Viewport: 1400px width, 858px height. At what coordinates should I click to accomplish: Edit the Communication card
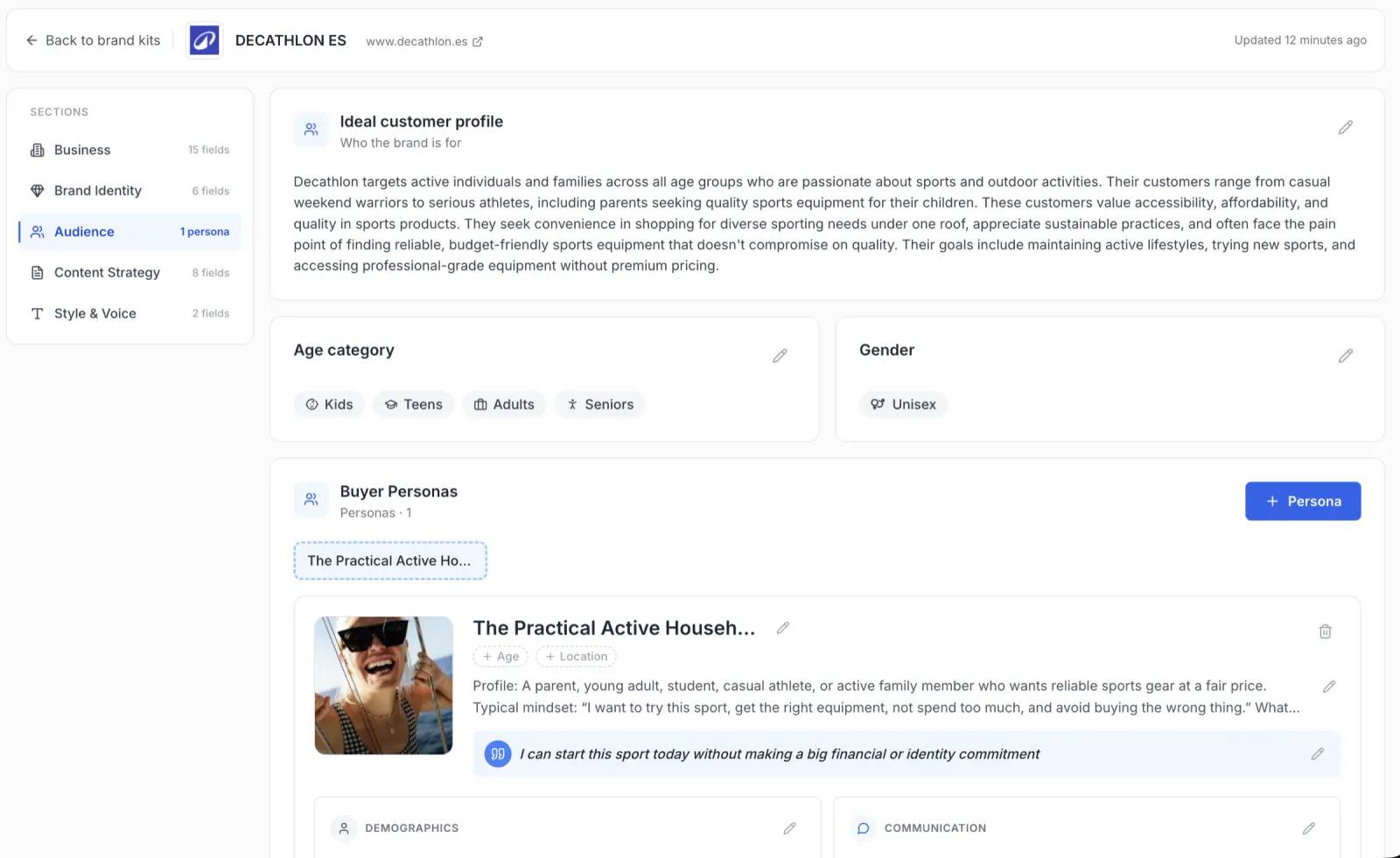1309,828
